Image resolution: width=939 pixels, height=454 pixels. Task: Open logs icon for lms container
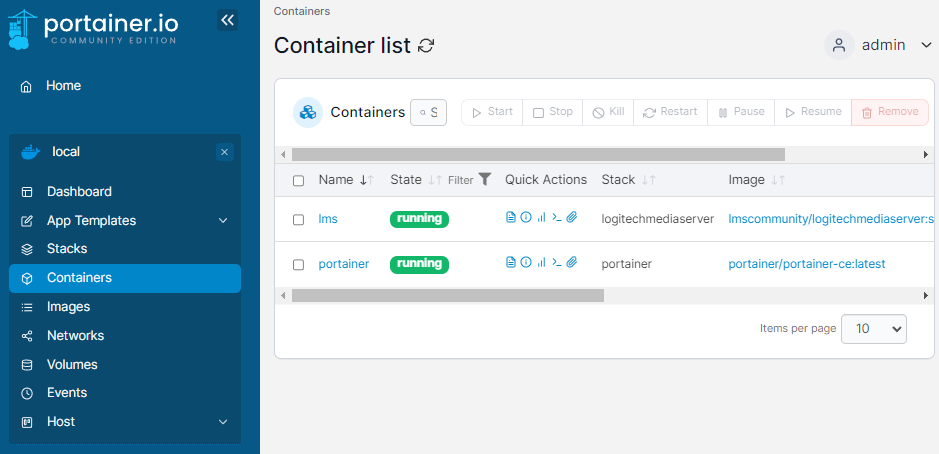tap(511, 217)
